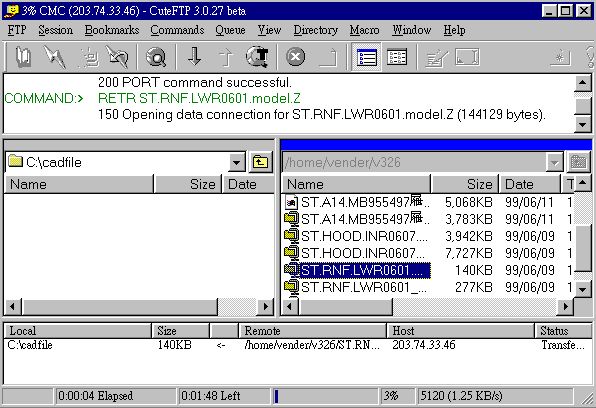Image resolution: width=596 pixels, height=408 pixels.
Task: Sort remote files by Size column
Action: click(x=464, y=184)
